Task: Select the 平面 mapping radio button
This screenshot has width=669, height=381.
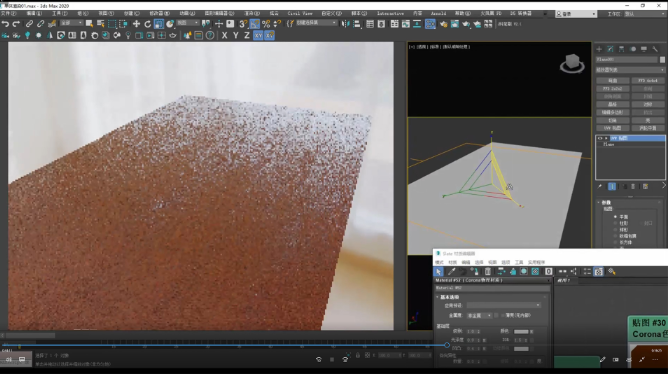Action: point(615,217)
